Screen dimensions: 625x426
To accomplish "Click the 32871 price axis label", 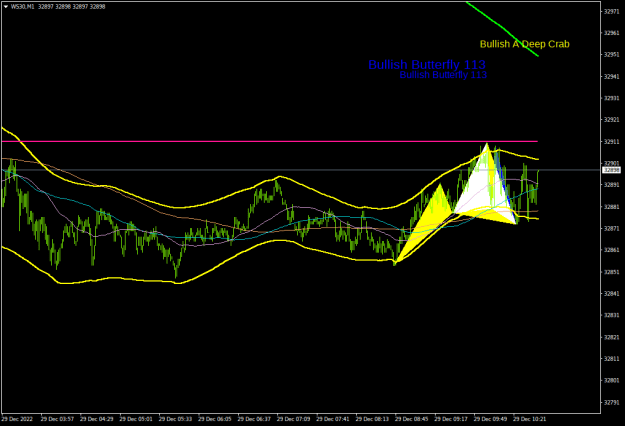I will (611, 228).
